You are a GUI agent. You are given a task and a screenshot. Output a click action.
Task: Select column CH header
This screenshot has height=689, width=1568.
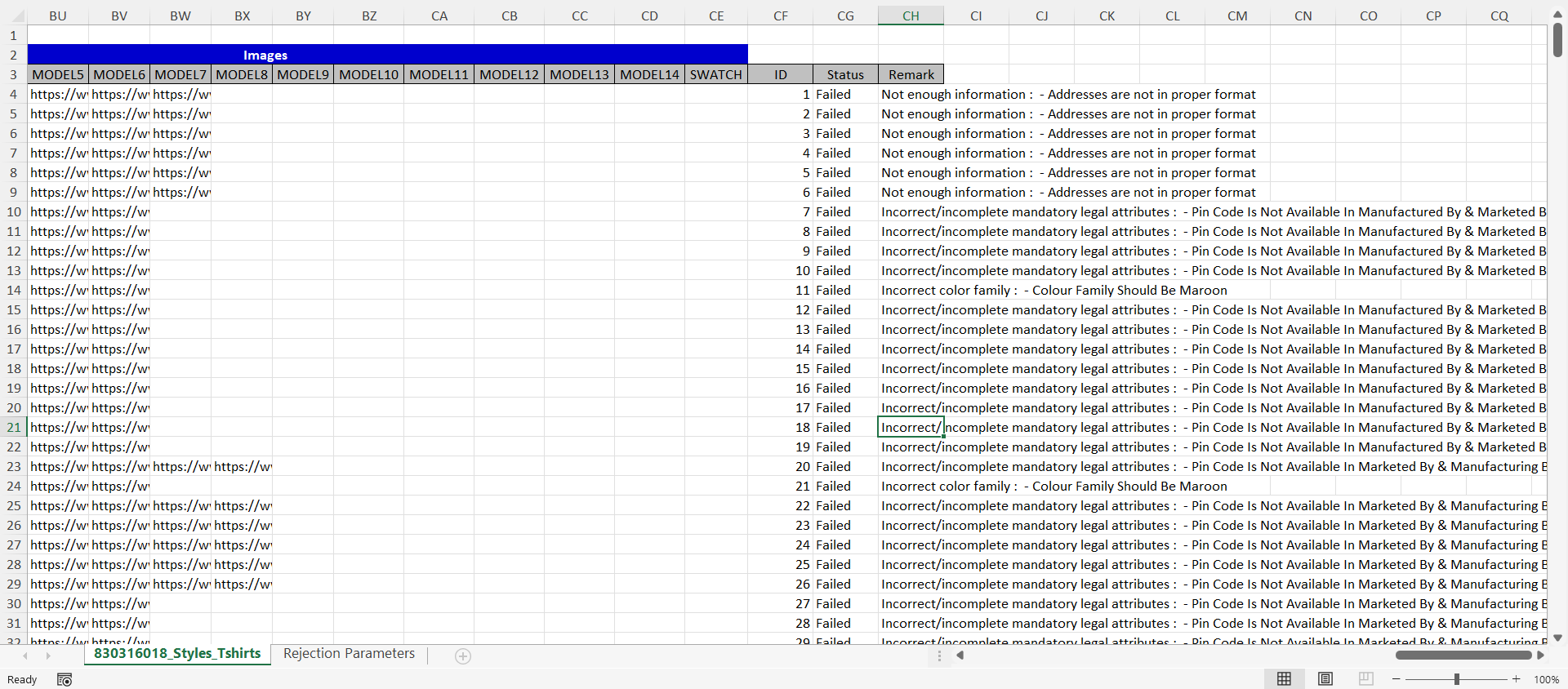pyautogui.click(x=911, y=16)
